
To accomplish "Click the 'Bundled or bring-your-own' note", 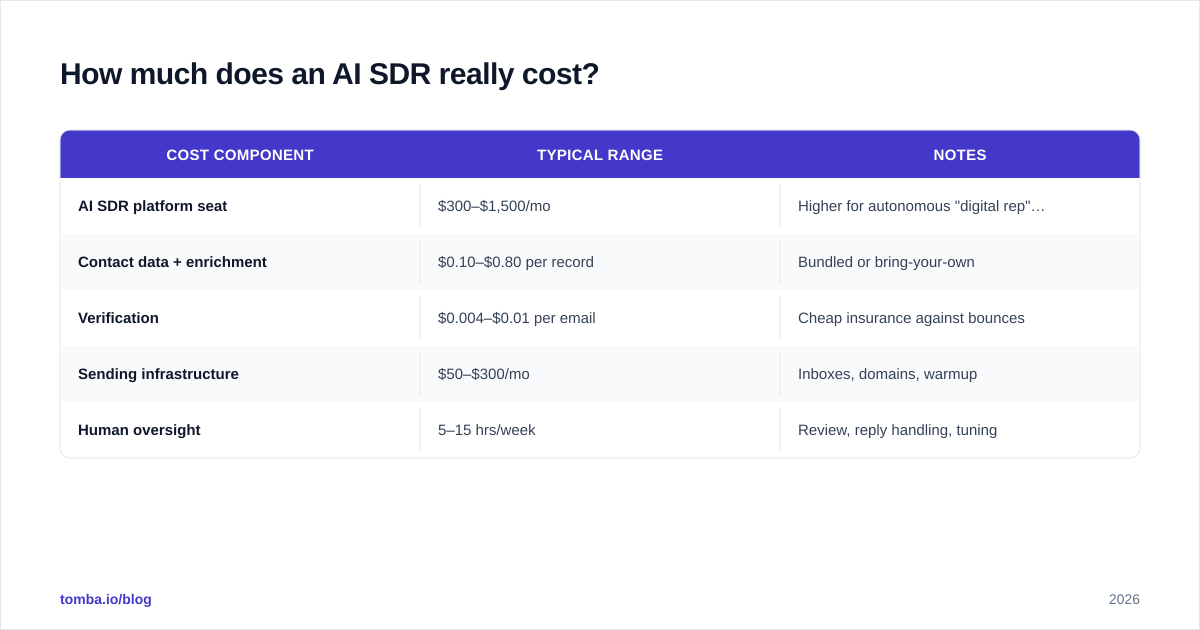I will (886, 262).
